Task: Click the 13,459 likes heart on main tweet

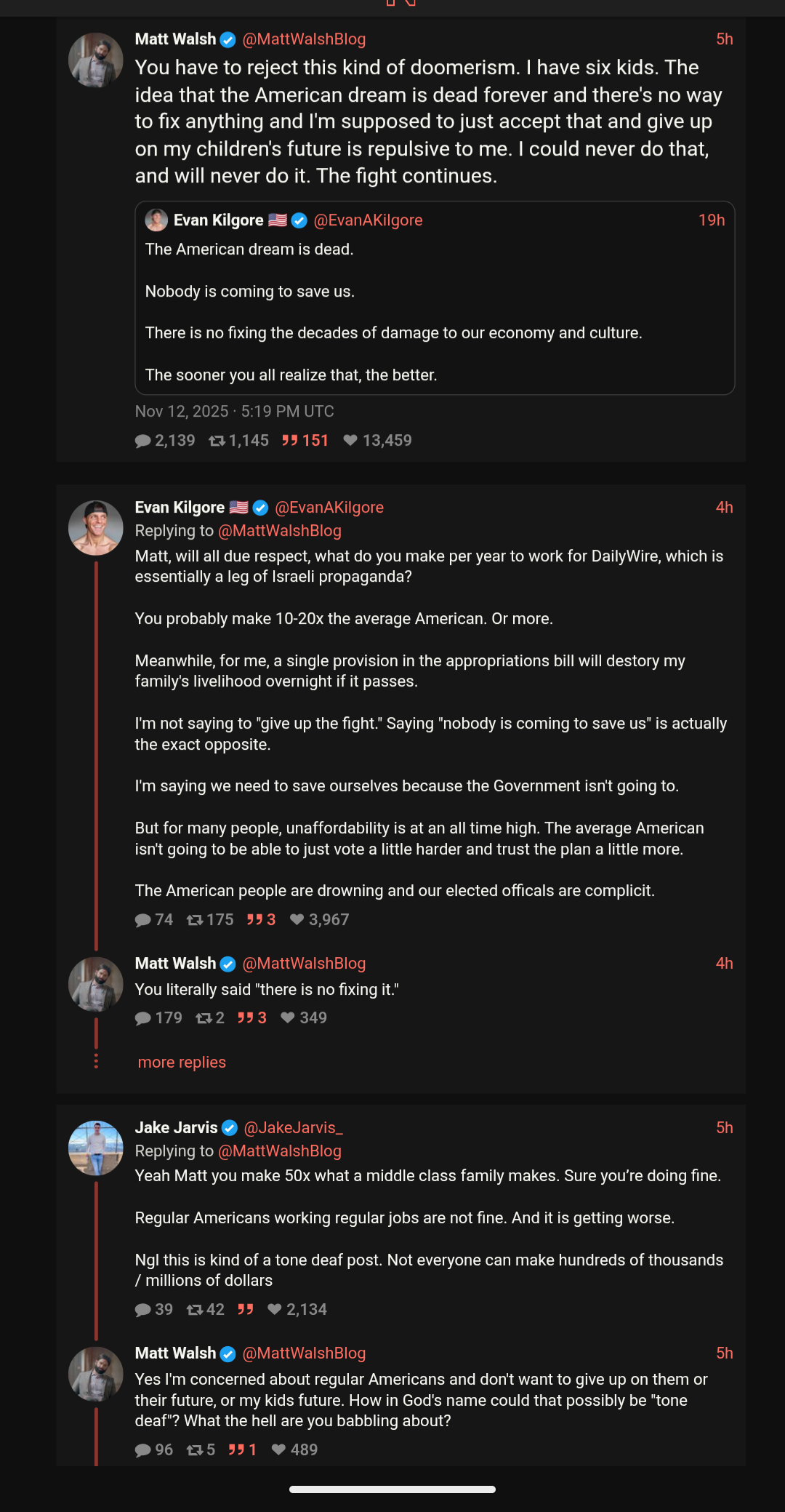Action: 350,441
